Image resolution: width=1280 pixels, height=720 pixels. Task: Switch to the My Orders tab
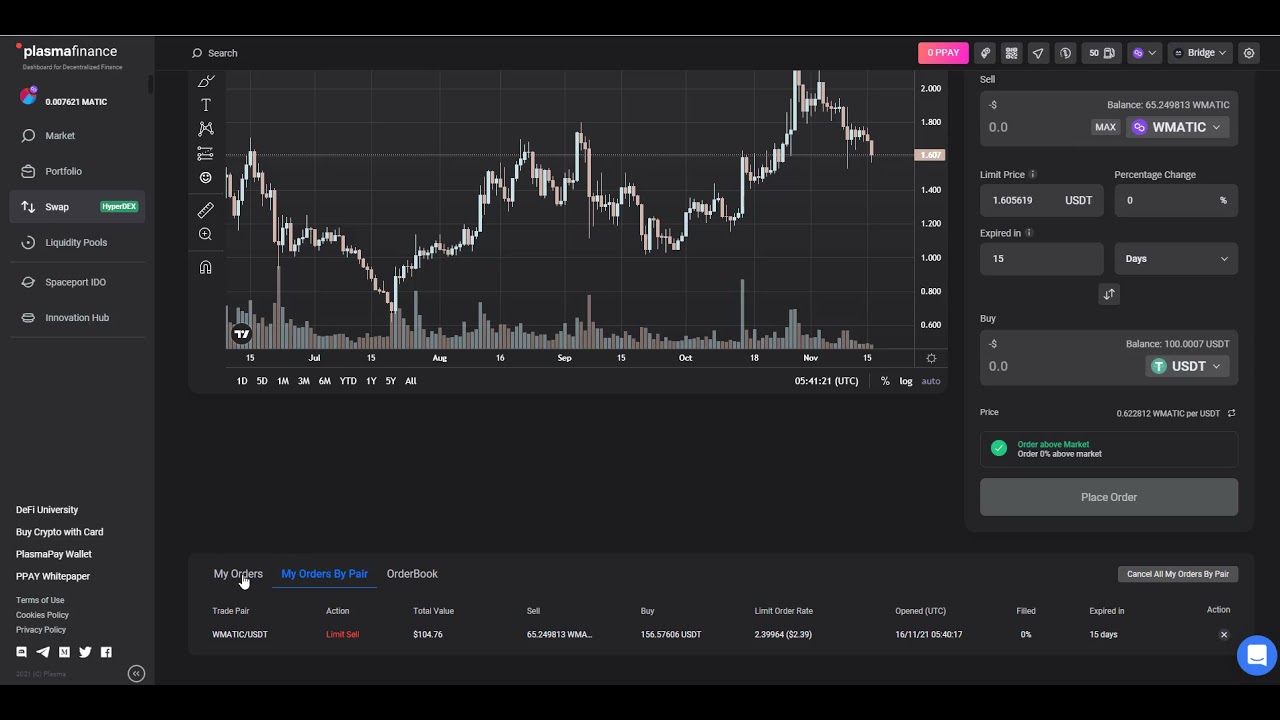(x=238, y=574)
